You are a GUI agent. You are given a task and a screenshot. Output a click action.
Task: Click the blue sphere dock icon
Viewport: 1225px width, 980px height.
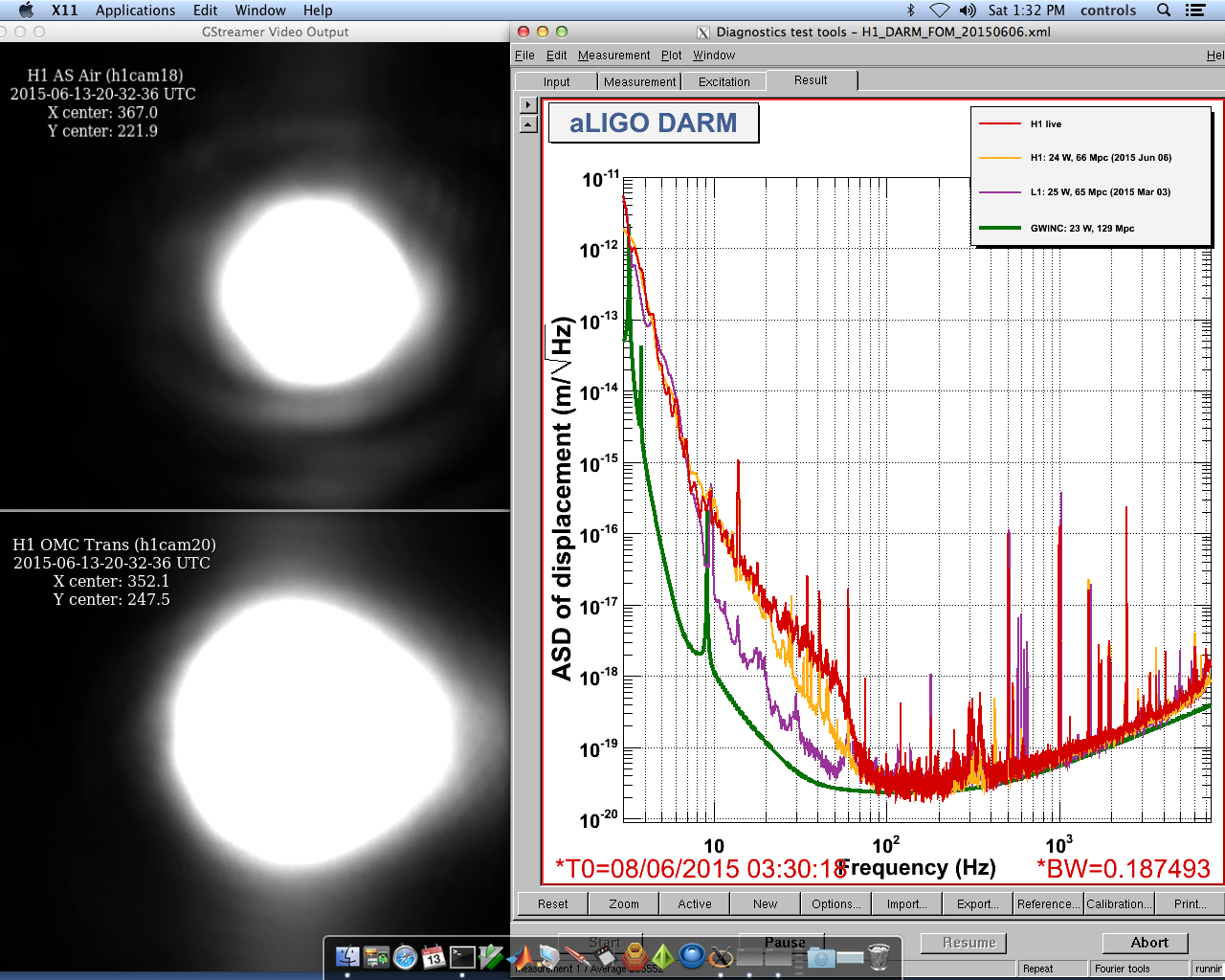coord(692,956)
